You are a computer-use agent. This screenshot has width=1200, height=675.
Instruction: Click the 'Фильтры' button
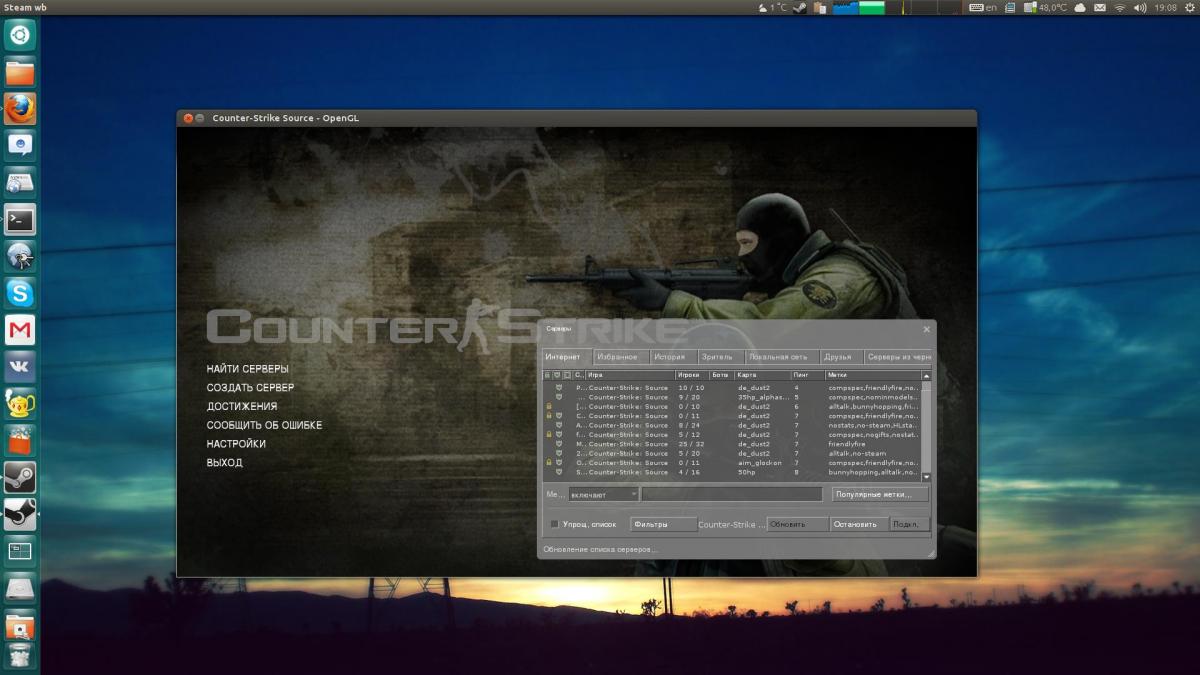click(663, 524)
